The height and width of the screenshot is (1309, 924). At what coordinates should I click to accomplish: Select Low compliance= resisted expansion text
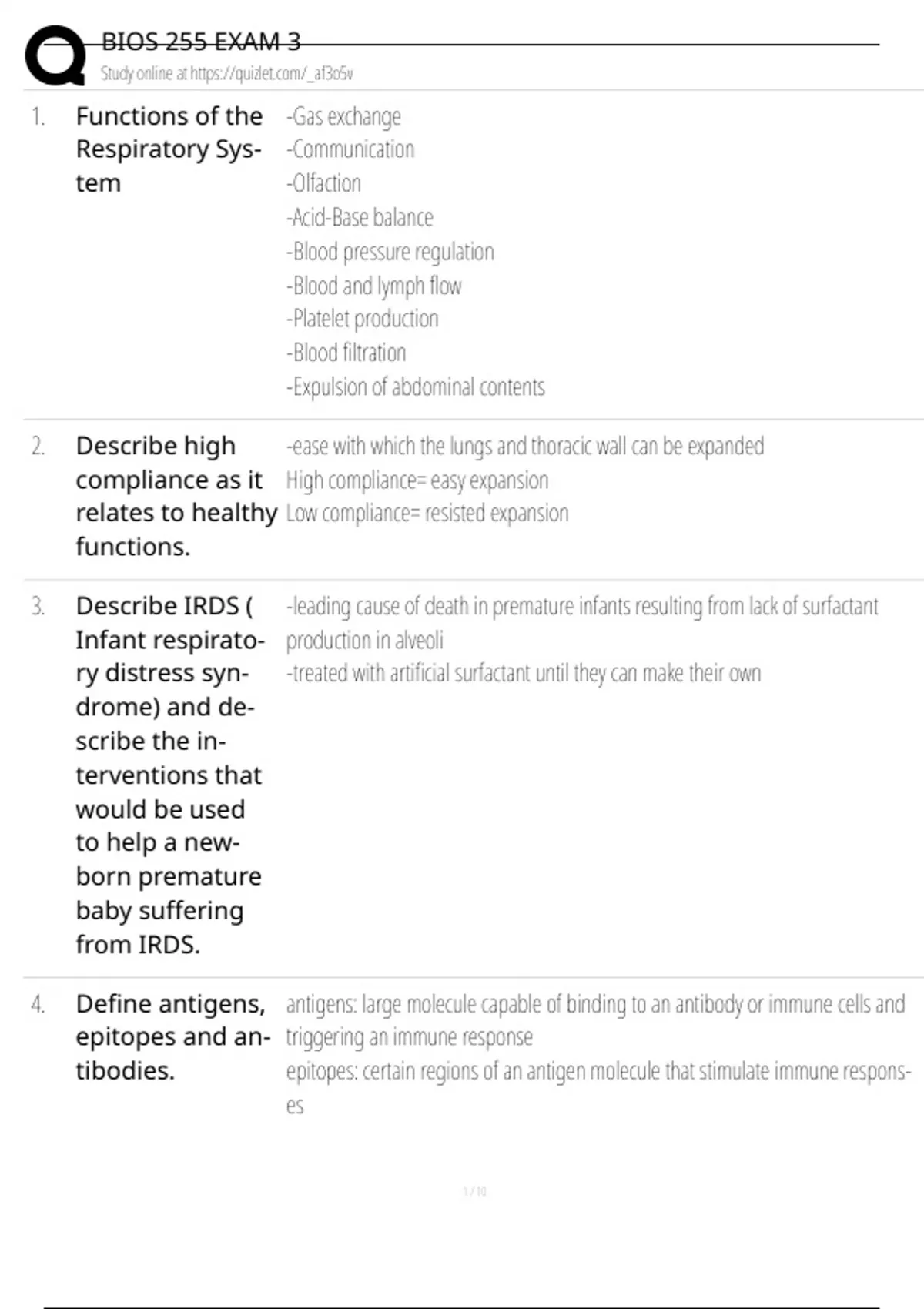(427, 513)
